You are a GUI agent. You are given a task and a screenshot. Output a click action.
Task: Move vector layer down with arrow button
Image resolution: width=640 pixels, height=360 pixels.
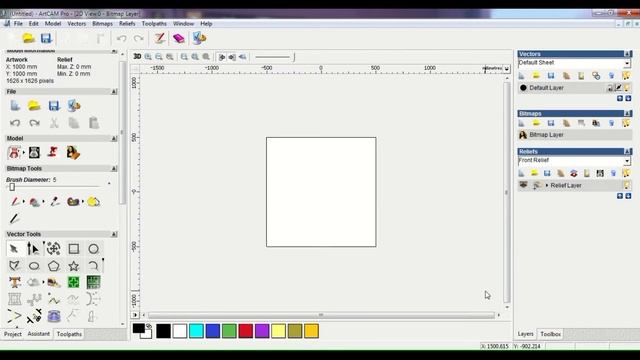[x=628, y=98]
